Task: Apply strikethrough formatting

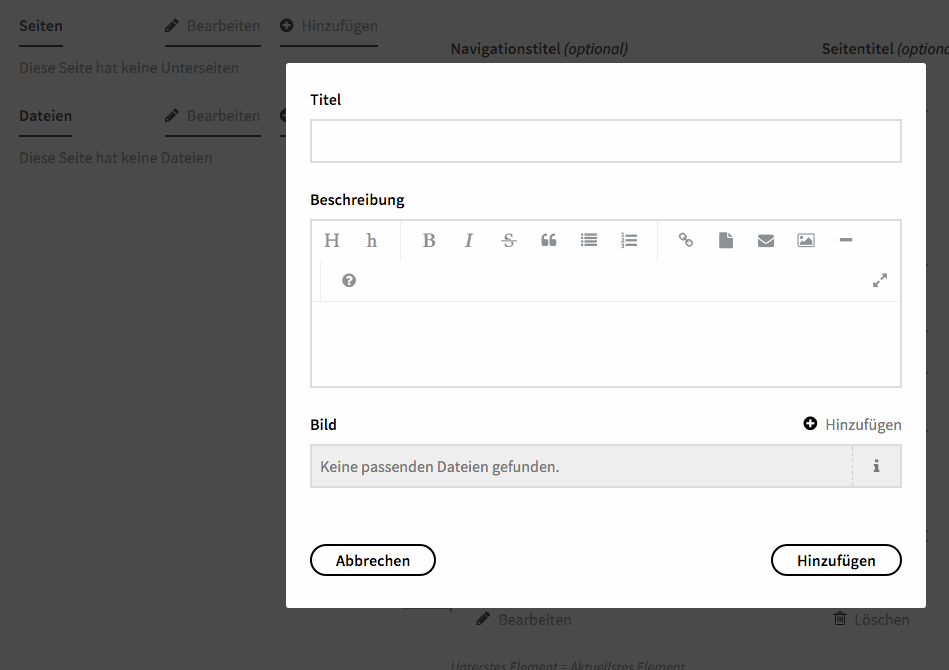Action: (x=509, y=240)
